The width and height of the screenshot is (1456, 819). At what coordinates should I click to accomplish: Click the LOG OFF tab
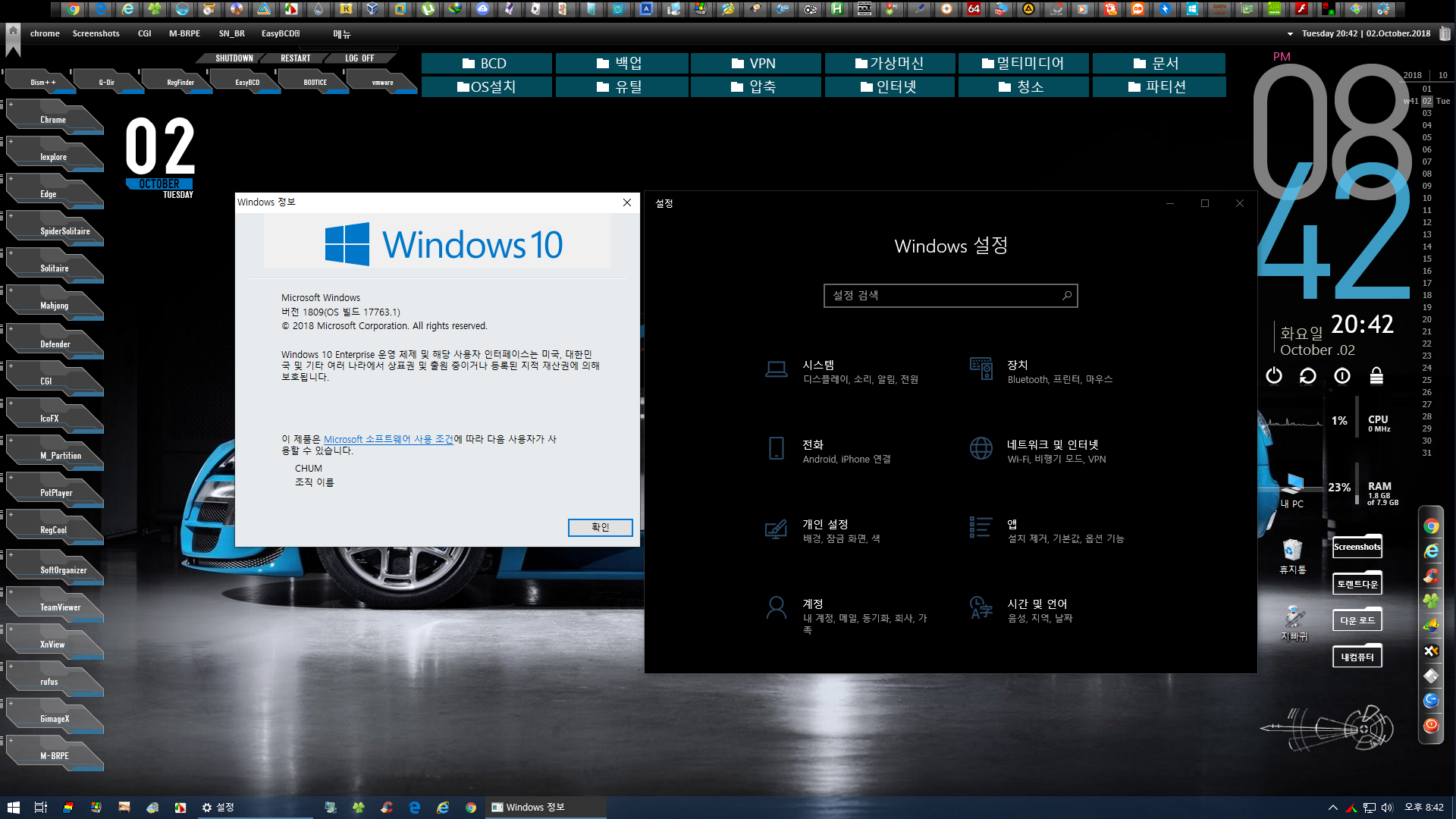point(359,58)
